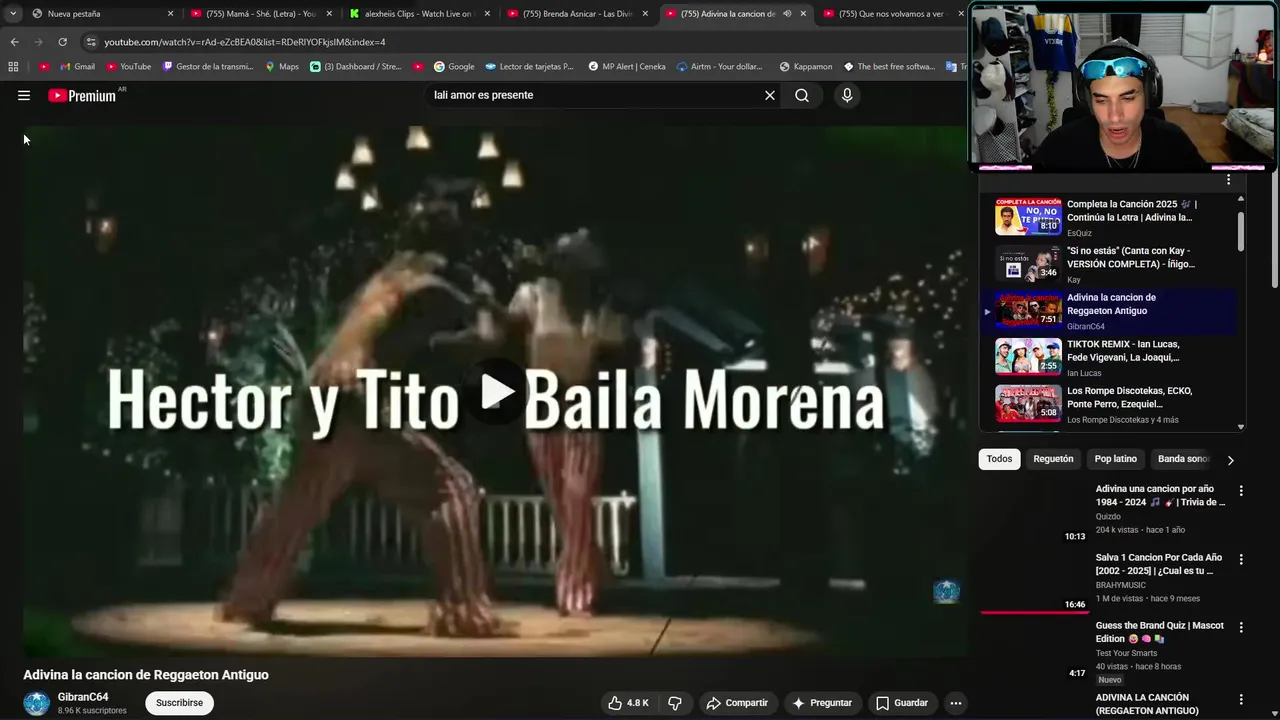Image resolution: width=1280 pixels, height=720 pixels.
Task: Open GibranC64 channel avatar
Action: click(x=37, y=703)
